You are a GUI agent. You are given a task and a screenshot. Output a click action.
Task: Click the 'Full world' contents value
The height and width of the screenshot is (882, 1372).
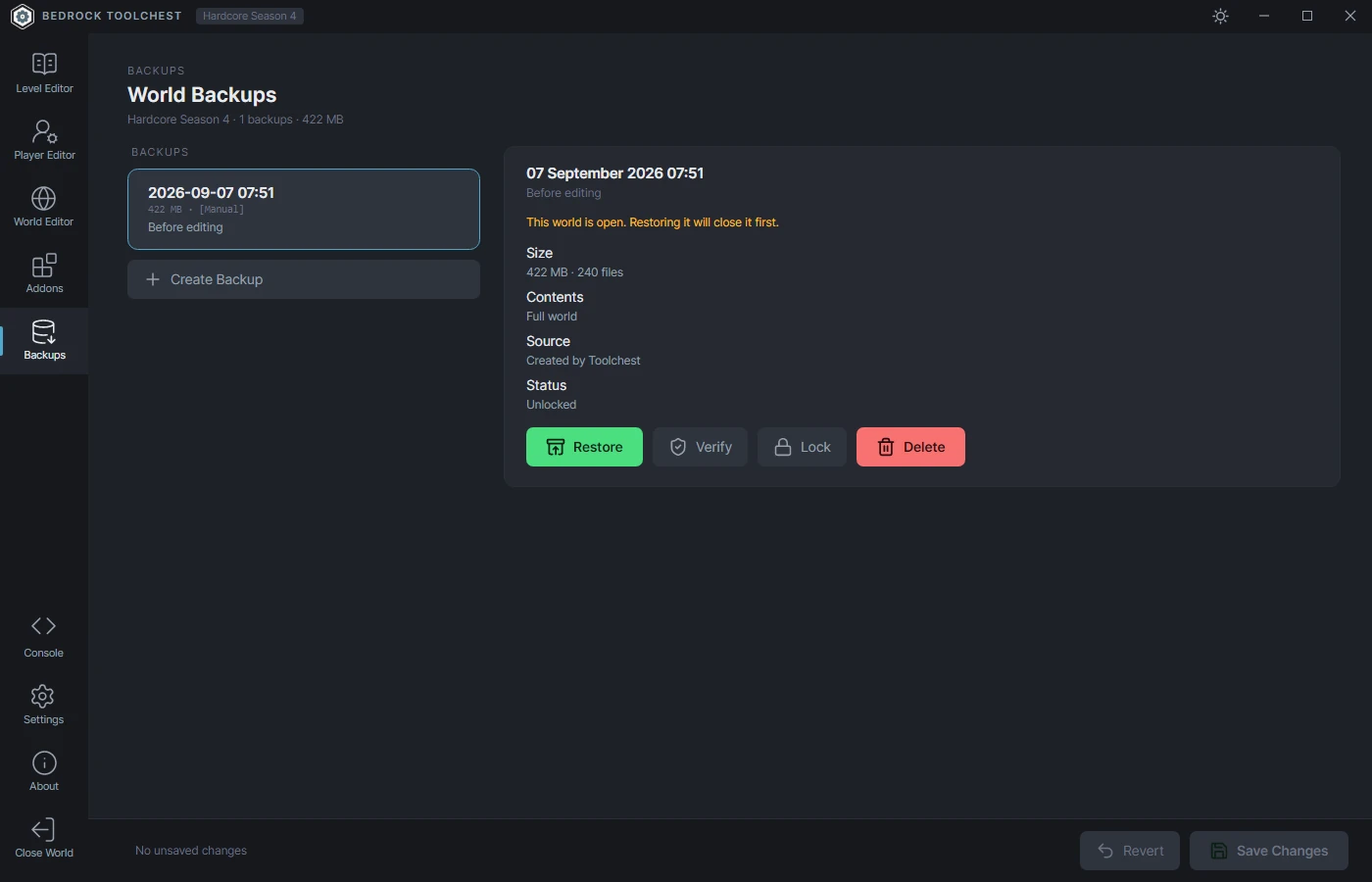552,317
